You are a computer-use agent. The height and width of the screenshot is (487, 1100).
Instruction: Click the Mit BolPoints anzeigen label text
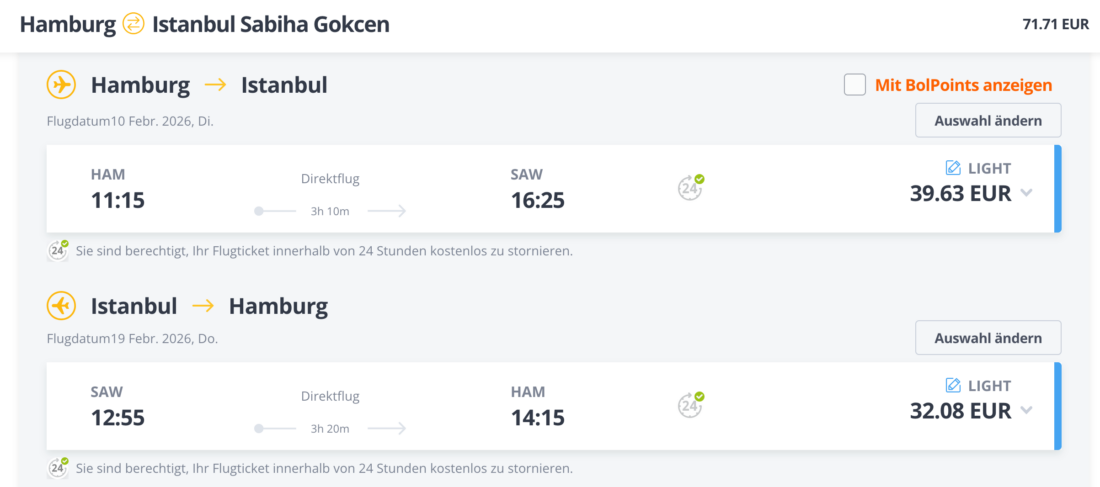[963, 85]
